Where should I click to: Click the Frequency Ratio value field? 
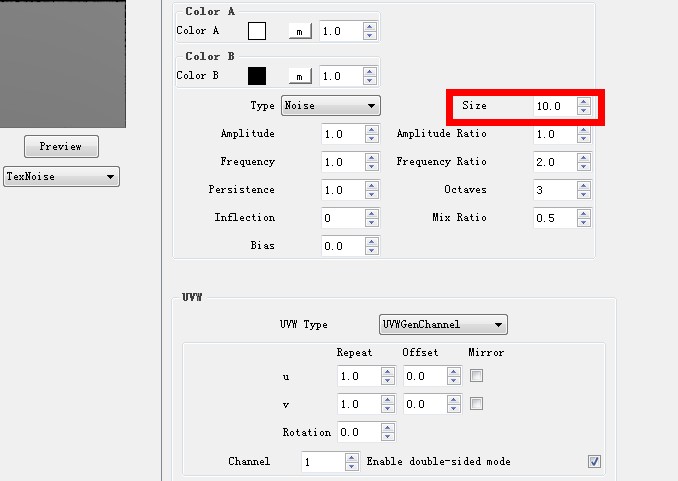pyautogui.click(x=555, y=162)
